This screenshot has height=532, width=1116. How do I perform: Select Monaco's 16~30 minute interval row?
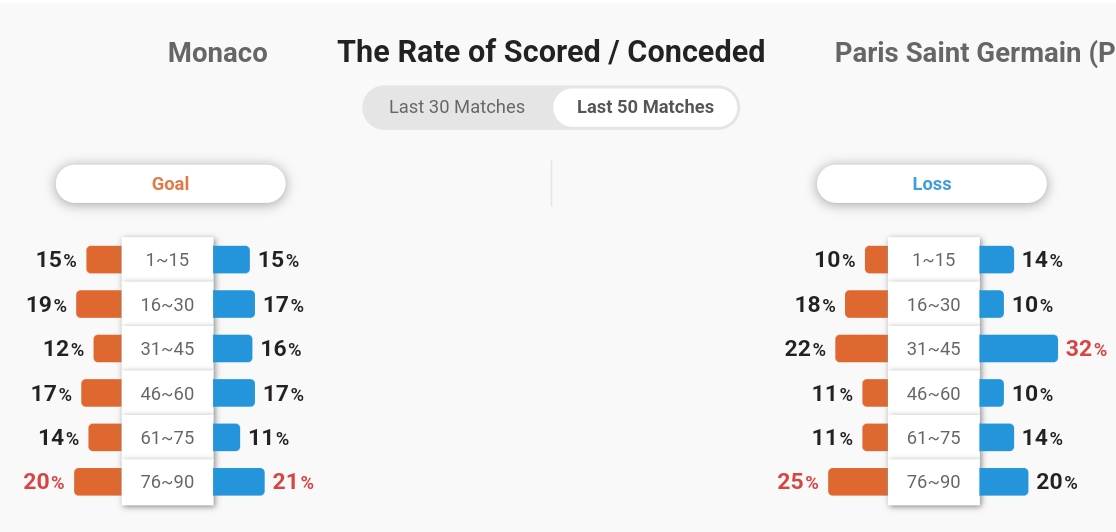(167, 305)
